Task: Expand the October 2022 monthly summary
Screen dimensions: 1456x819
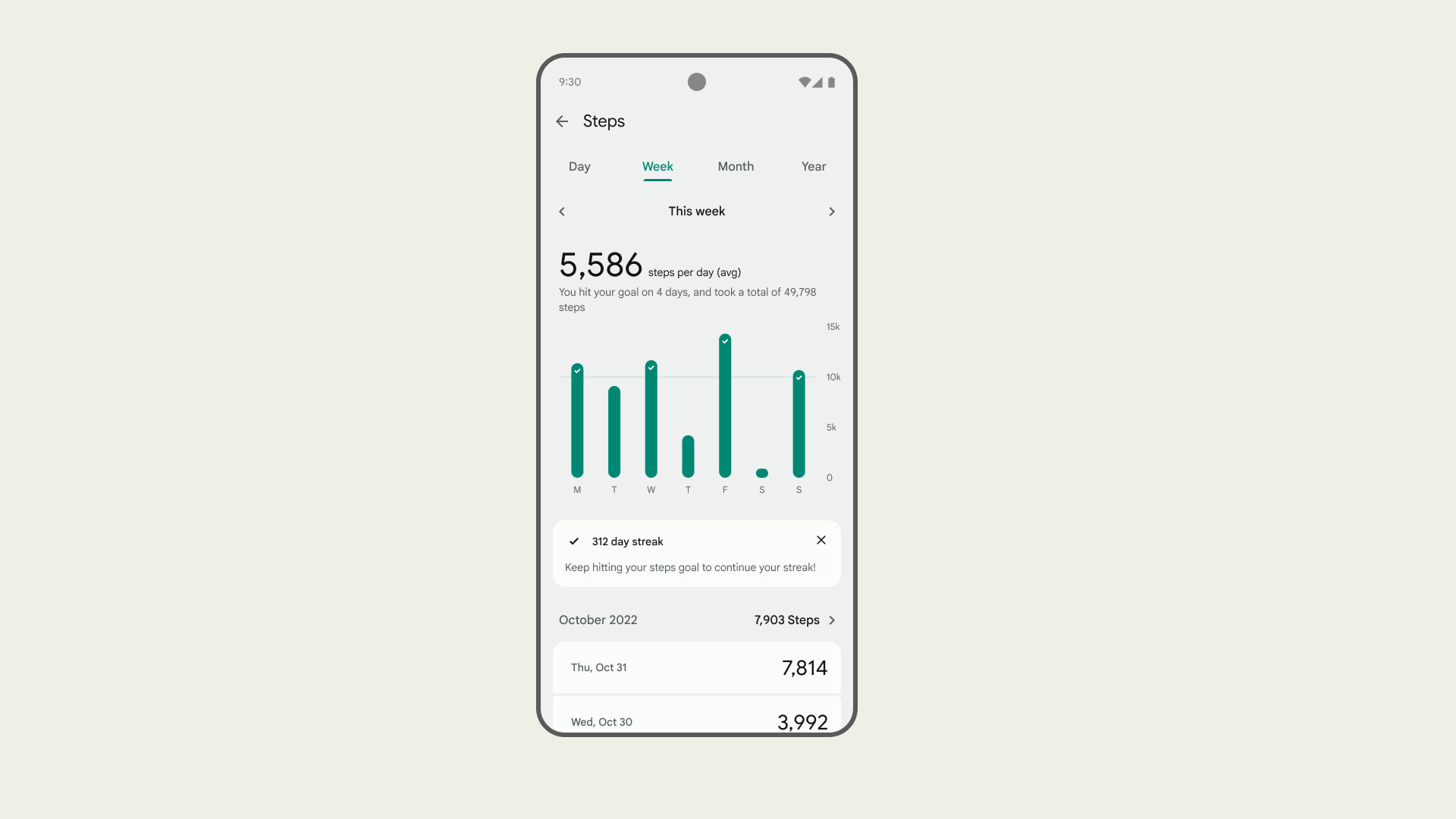Action: (x=831, y=619)
